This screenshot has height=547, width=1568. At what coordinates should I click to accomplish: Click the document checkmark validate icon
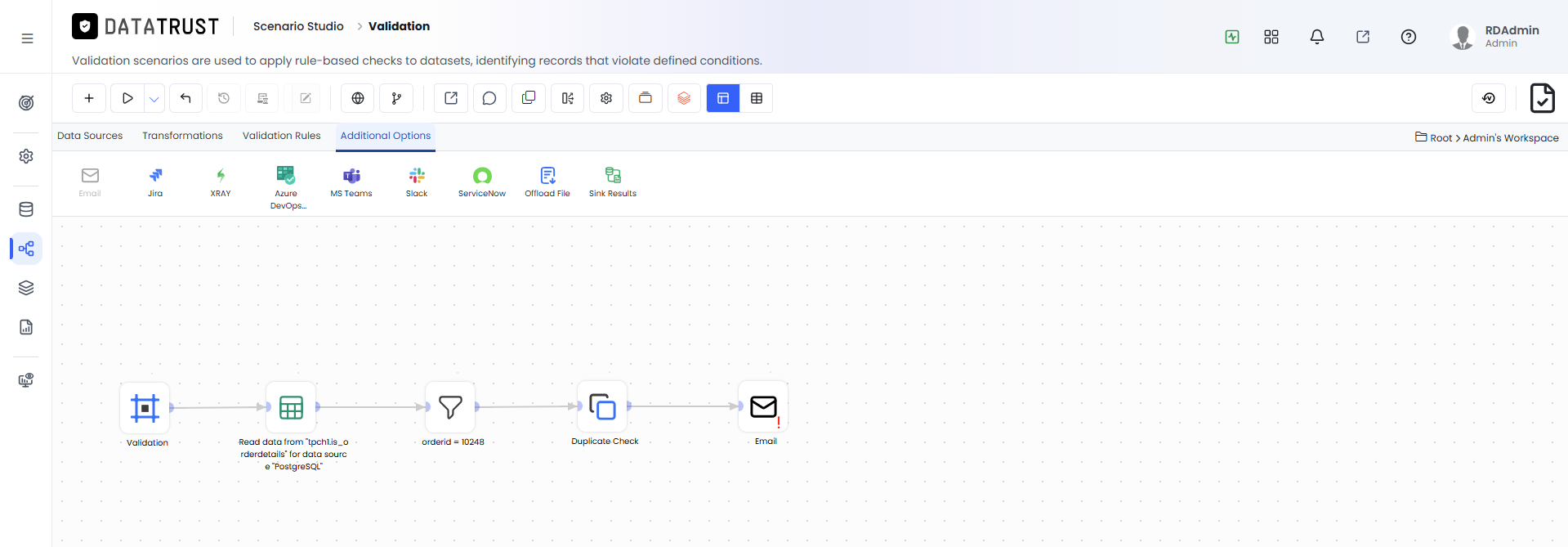click(x=1543, y=98)
